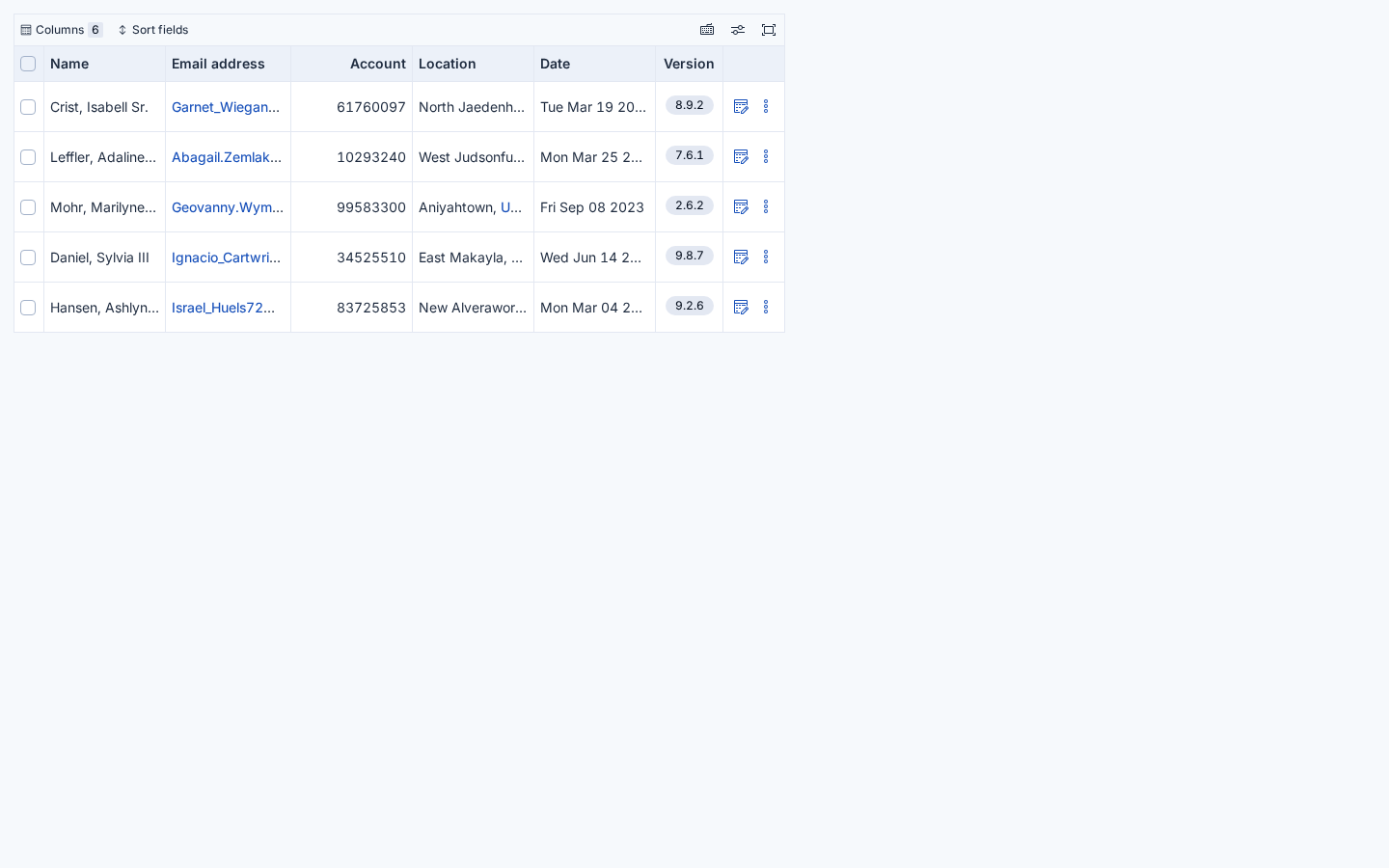Open more options for Hansen, Ashlyn row
This screenshot has width=1389, height=868.
tap(766, 307)
